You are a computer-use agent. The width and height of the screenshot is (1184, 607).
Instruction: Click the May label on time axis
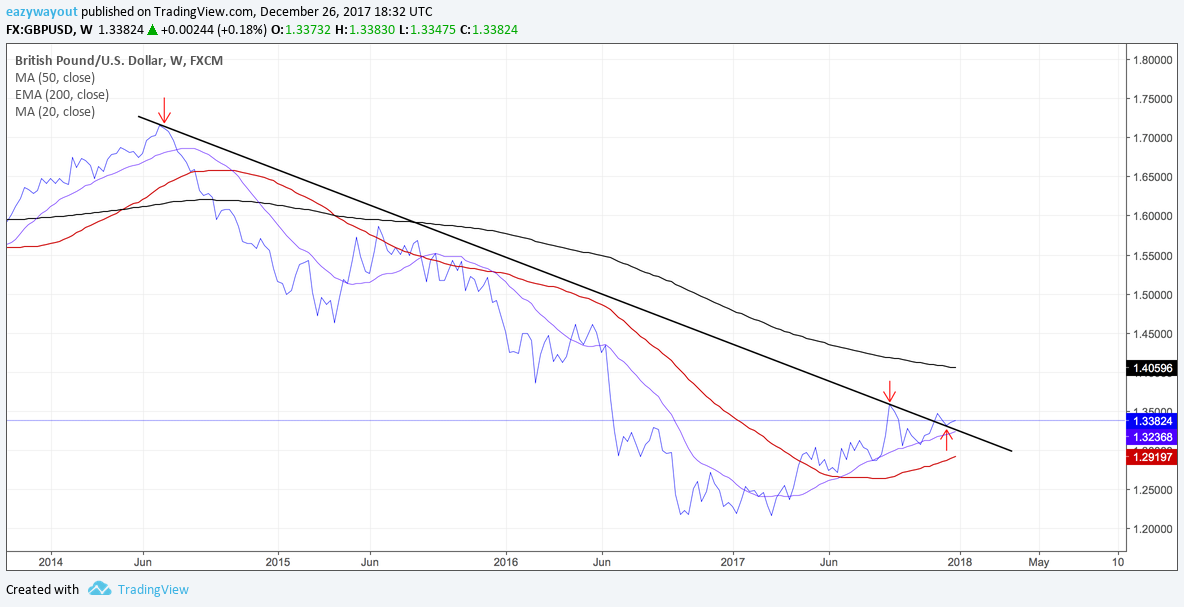(1038, 562)
